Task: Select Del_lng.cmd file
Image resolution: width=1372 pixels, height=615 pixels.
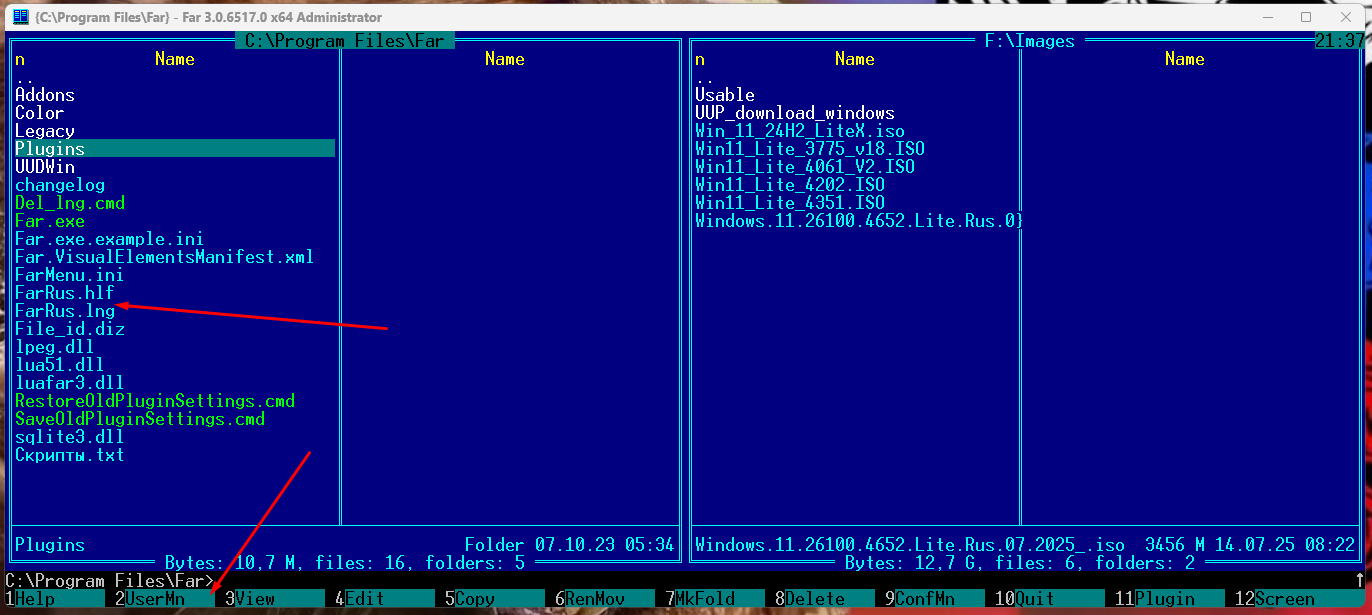Action: 70,203
